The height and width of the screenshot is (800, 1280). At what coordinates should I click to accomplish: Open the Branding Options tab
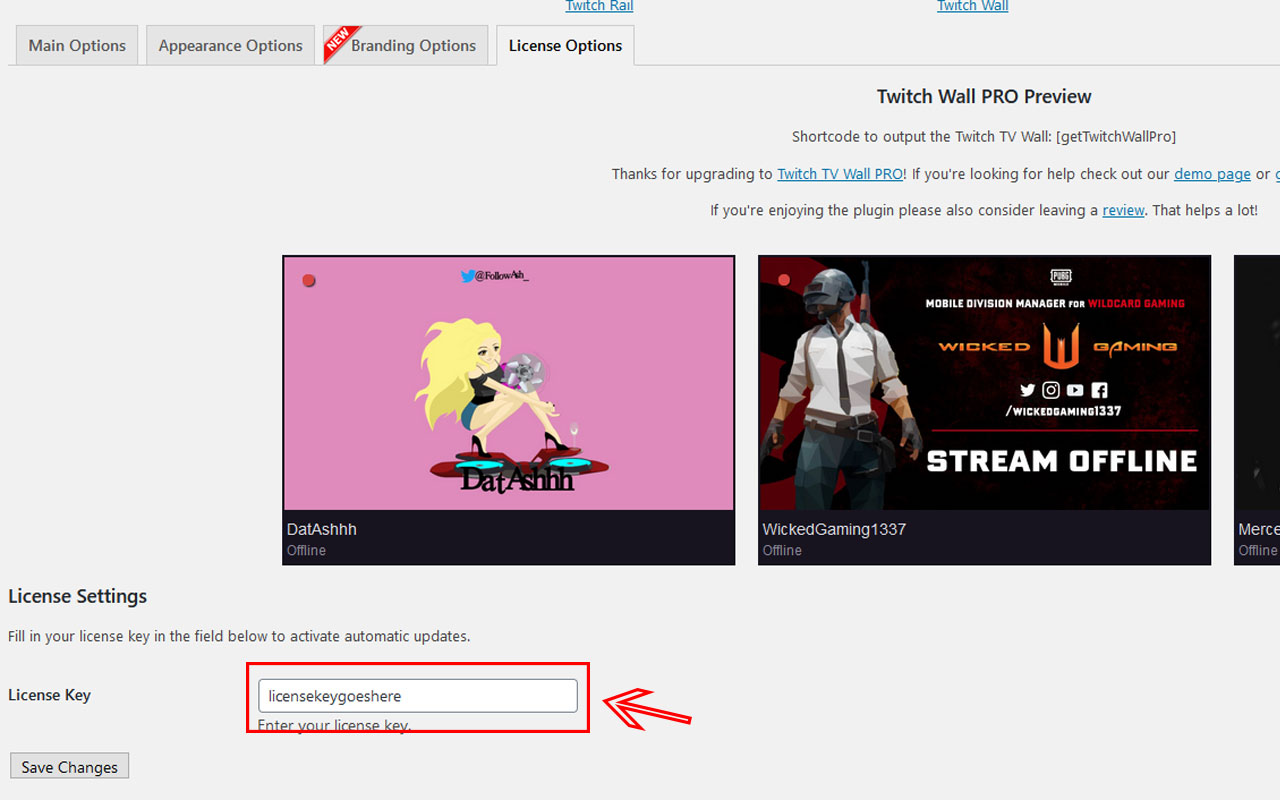tap(405, 46)
